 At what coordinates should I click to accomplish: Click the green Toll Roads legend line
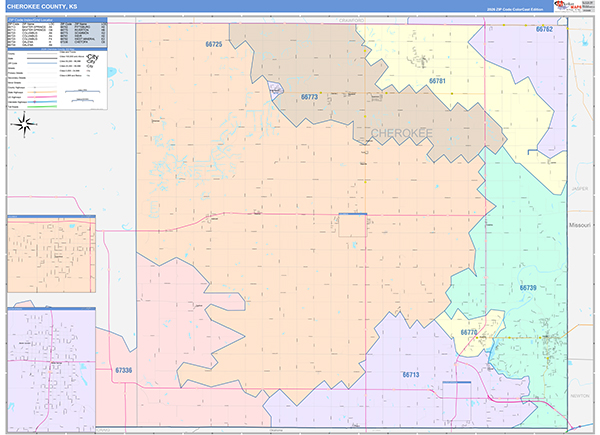click(x=42, y=107)
